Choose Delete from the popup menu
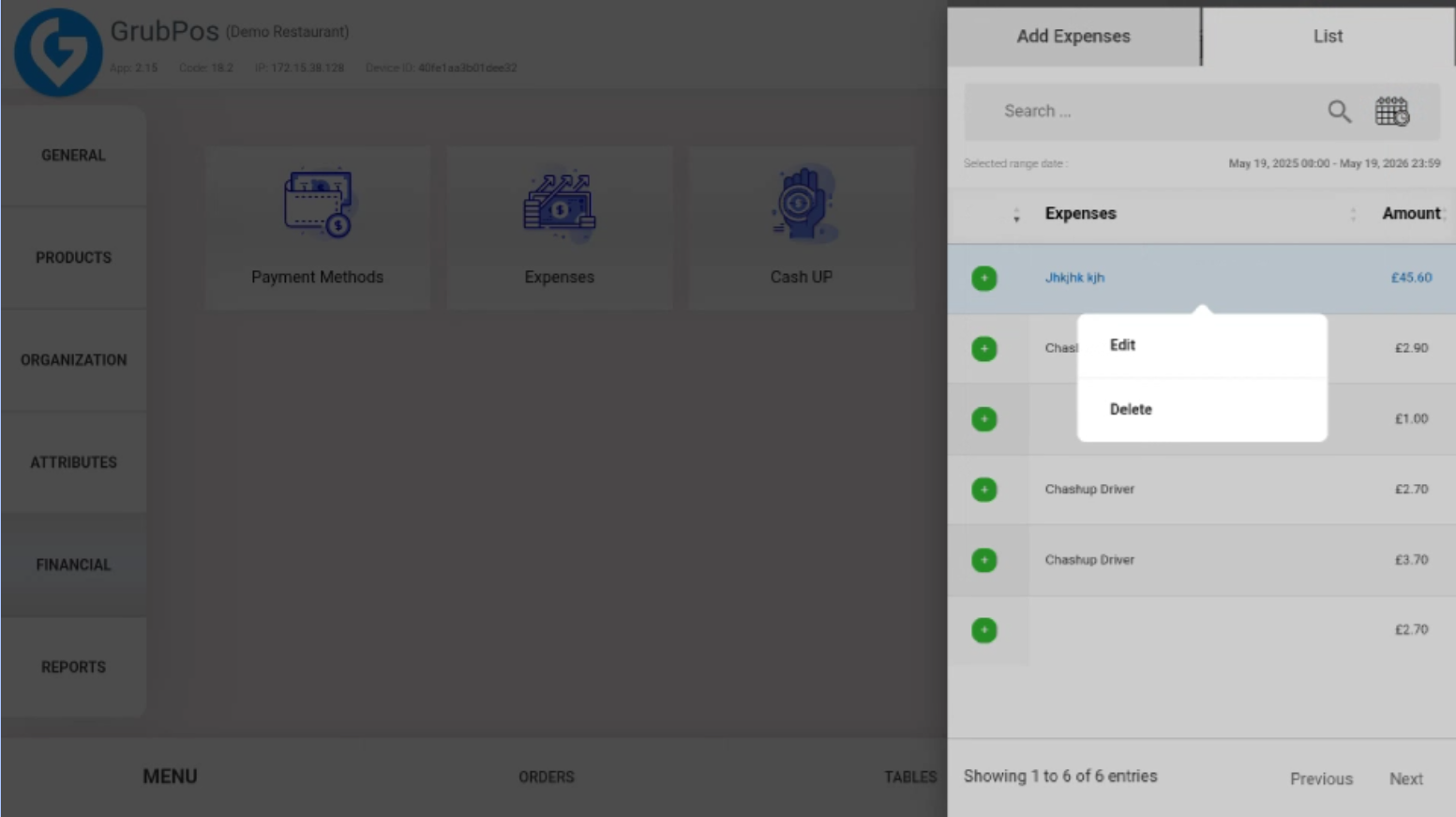Image resolution: width=1456 pixels, height=817 pixels. tap(1202, 410)
